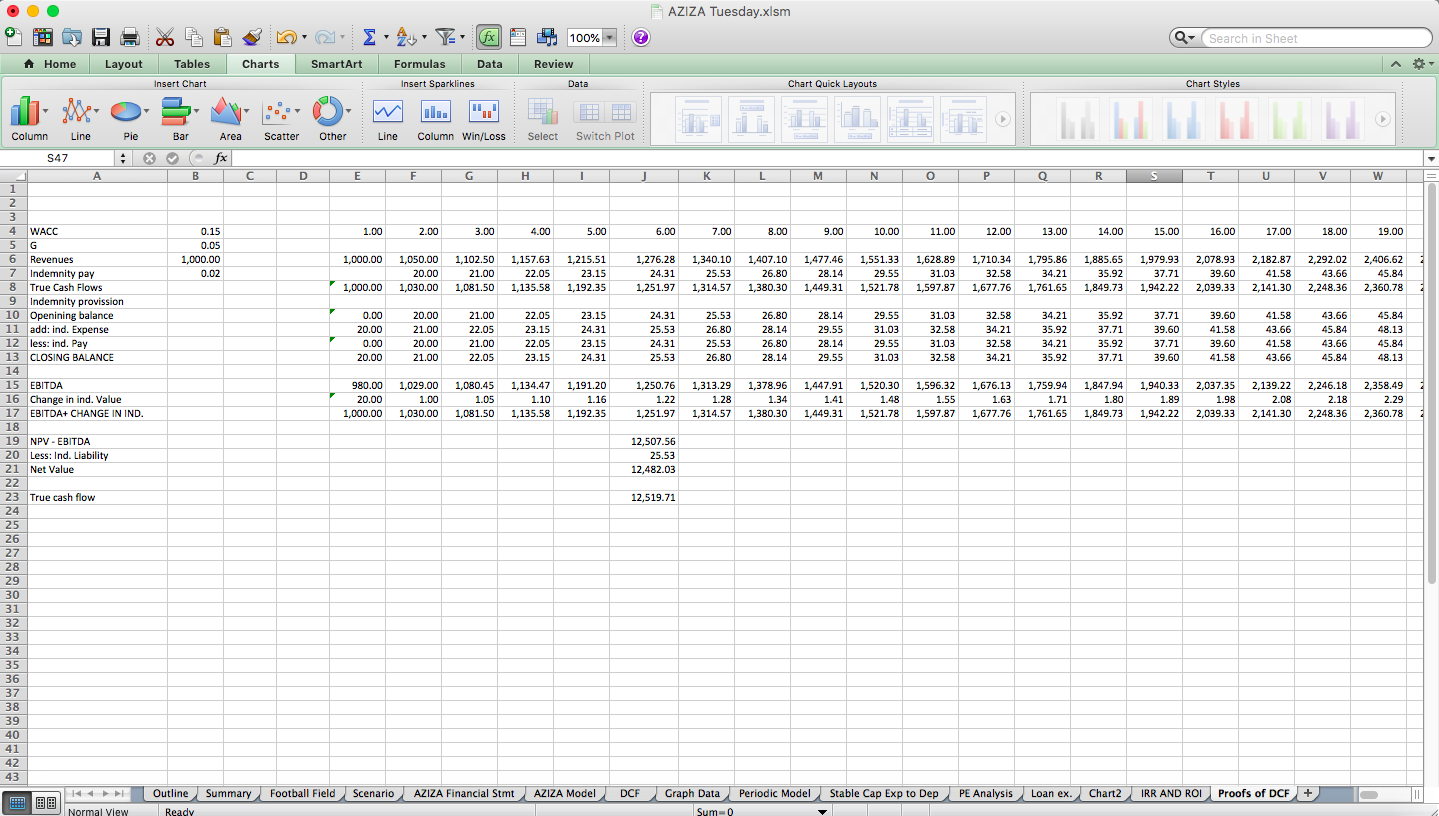
Task: Open the AZIZA Model sheet tab
Action: [565, 793]
